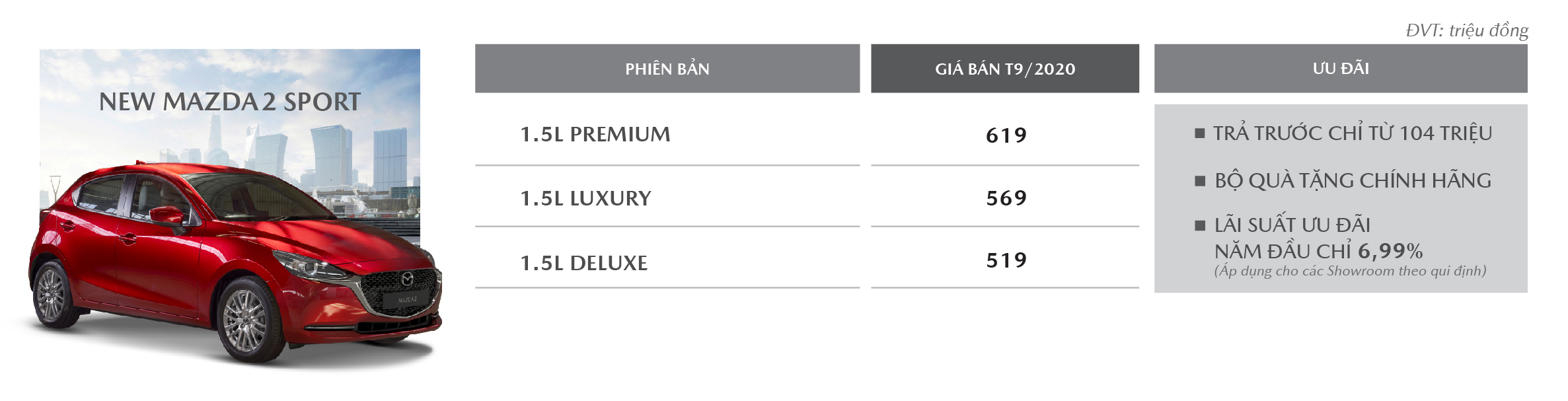Viewport: 1568px width, 401px height.
Task: Click the bullet before LÃI SUẤT ƯU ĐÃI
Action: [1200, 225]
